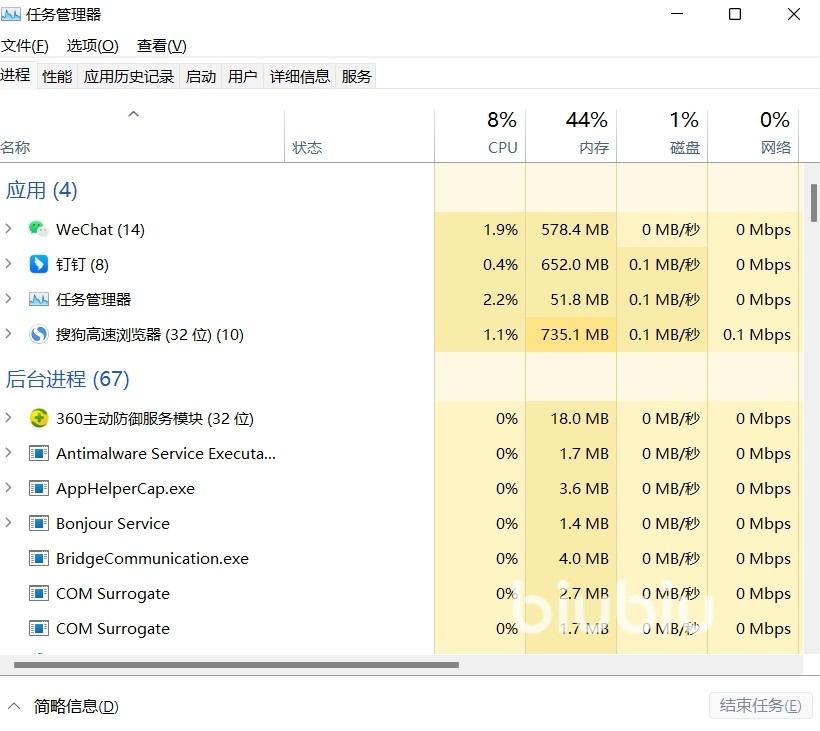Click the 搜狗高速浏览器 process icon

click(38, 334)
